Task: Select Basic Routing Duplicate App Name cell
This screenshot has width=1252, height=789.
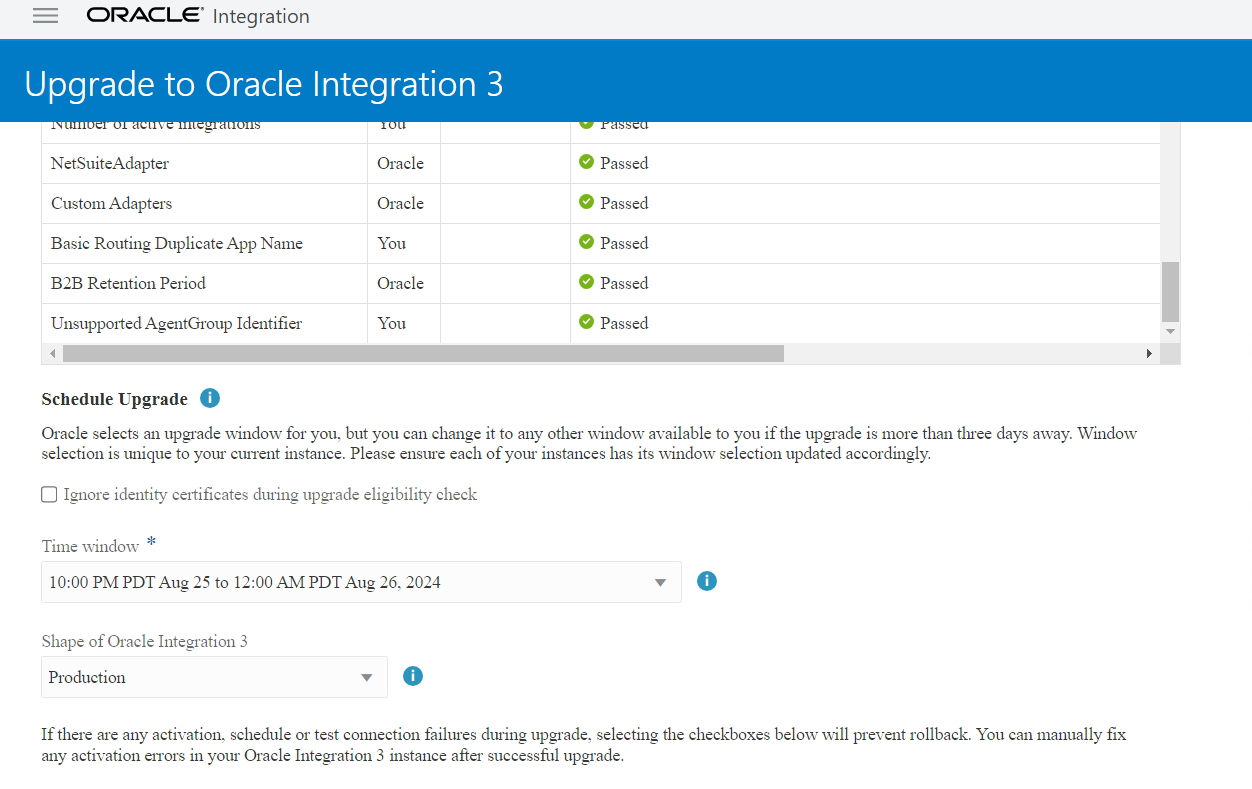Action: (204, 243)
